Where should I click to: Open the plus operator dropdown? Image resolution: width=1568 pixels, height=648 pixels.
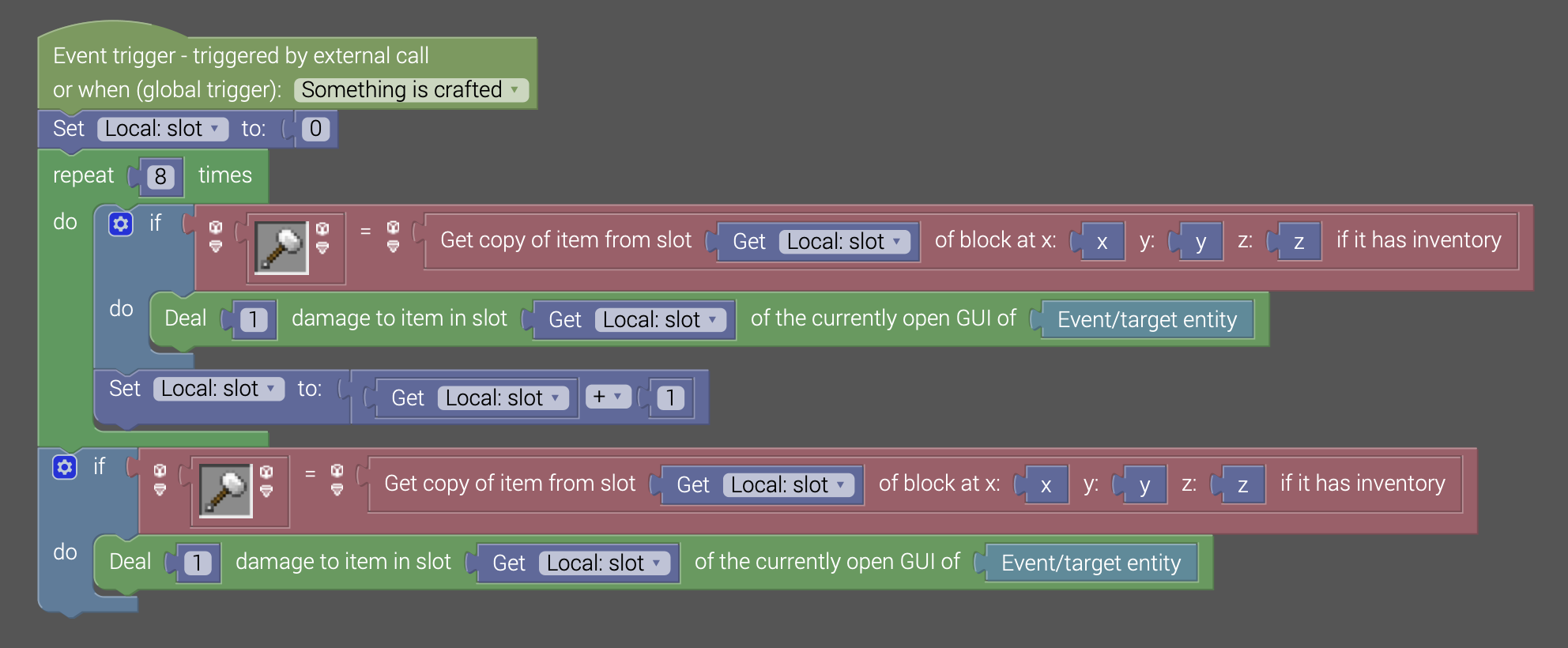click(608, 397)
